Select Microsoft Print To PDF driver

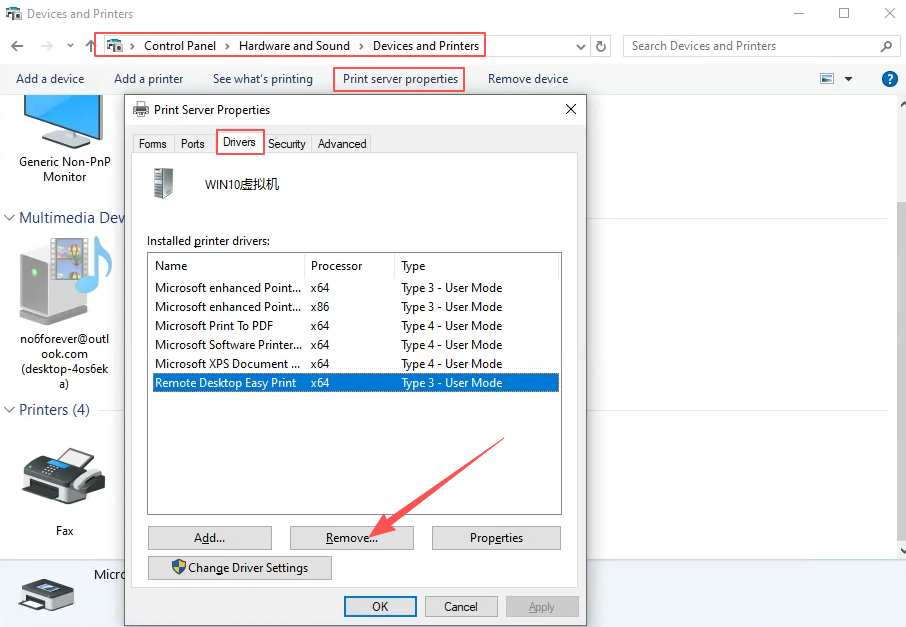coord(355,326)
